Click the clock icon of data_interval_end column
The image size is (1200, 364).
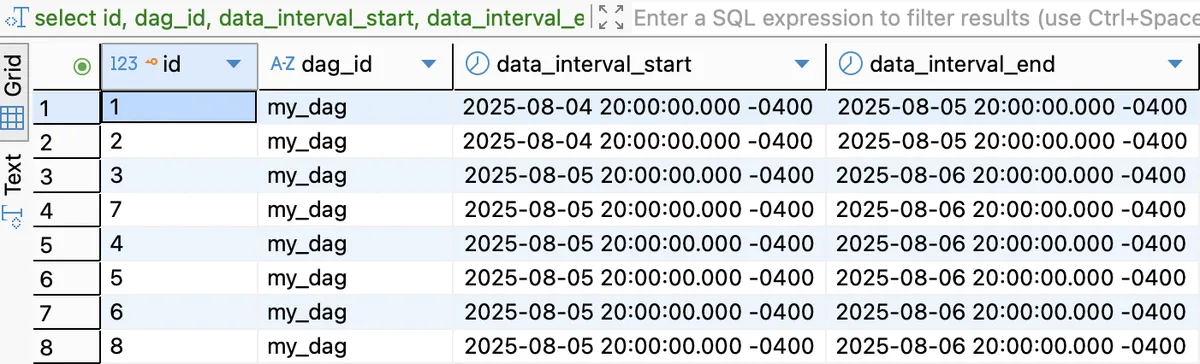(x=851, y=65)
